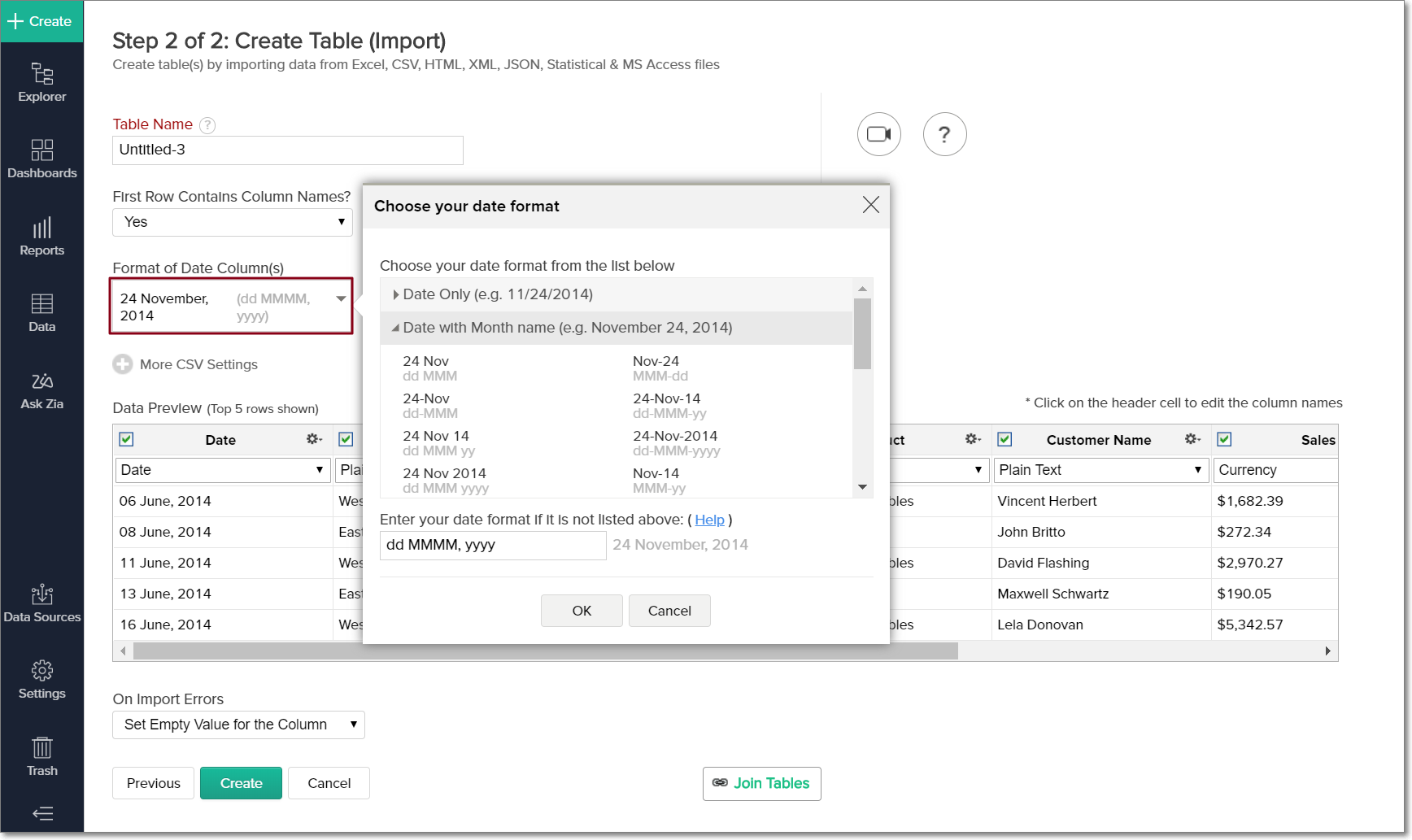The height and width of the screenshot is (840, 1412).
Task: Uncheck the Date column checkbox
Action: coord(126,439)
